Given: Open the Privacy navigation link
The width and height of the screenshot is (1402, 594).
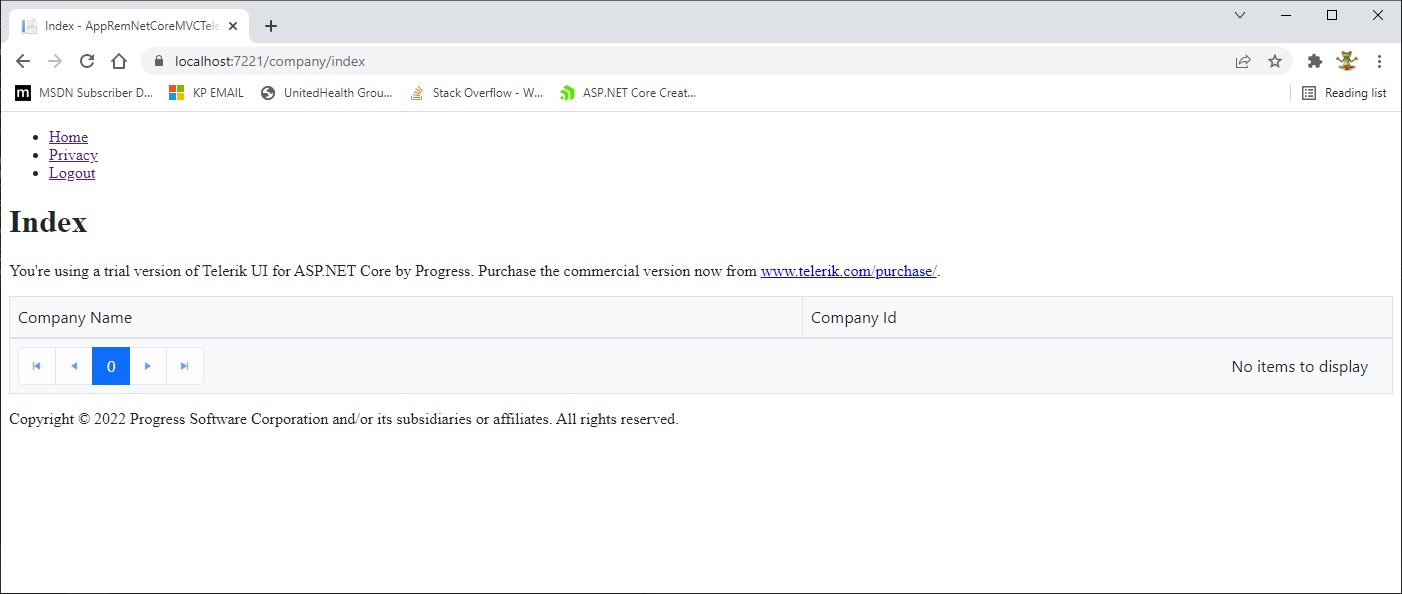Looking at the screenshot, I should point(73,155).
